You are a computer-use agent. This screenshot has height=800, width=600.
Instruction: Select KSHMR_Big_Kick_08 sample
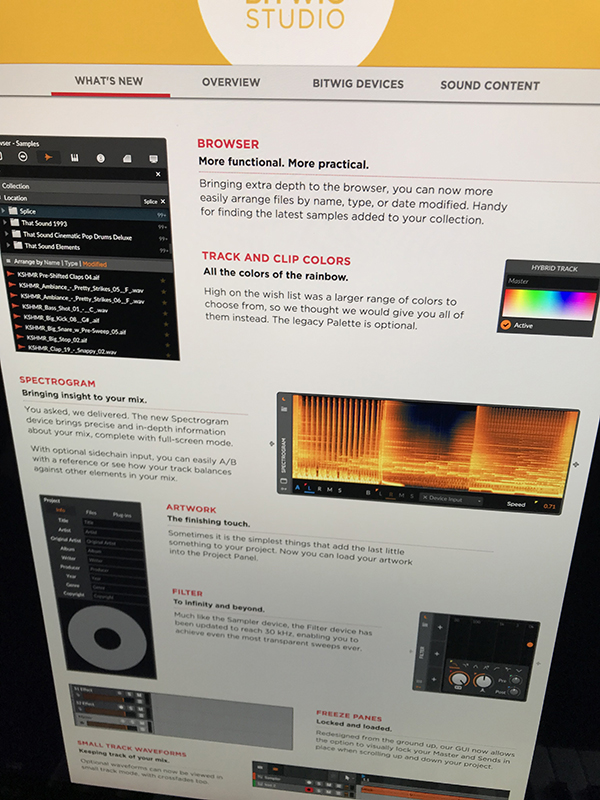click(x=62, y=319)
